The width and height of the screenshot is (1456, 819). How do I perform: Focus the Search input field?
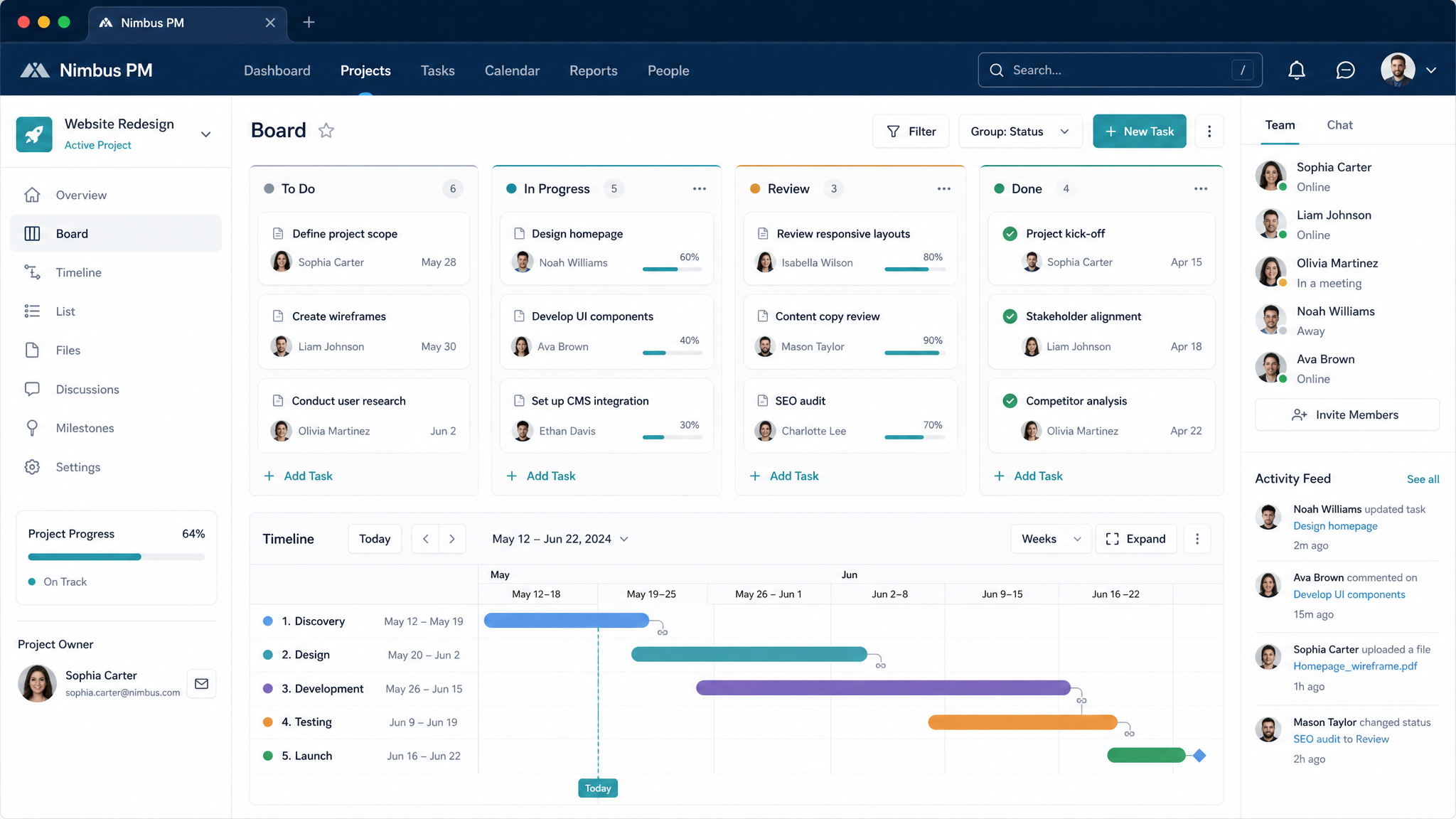[x=1120, y=70]
